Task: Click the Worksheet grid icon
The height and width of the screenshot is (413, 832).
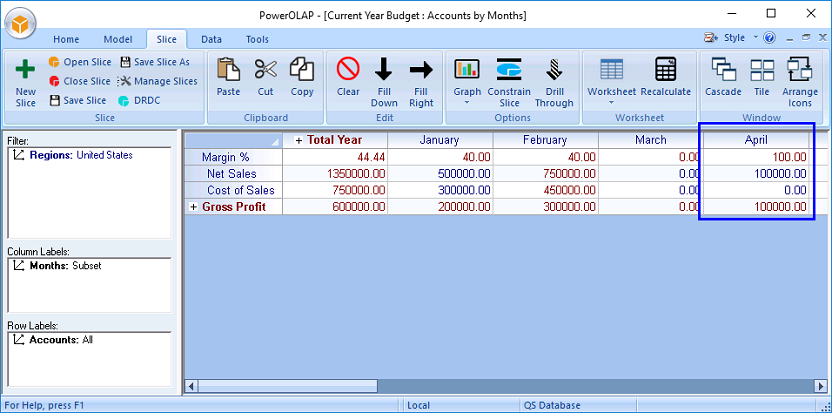Action: pos(611,69)
